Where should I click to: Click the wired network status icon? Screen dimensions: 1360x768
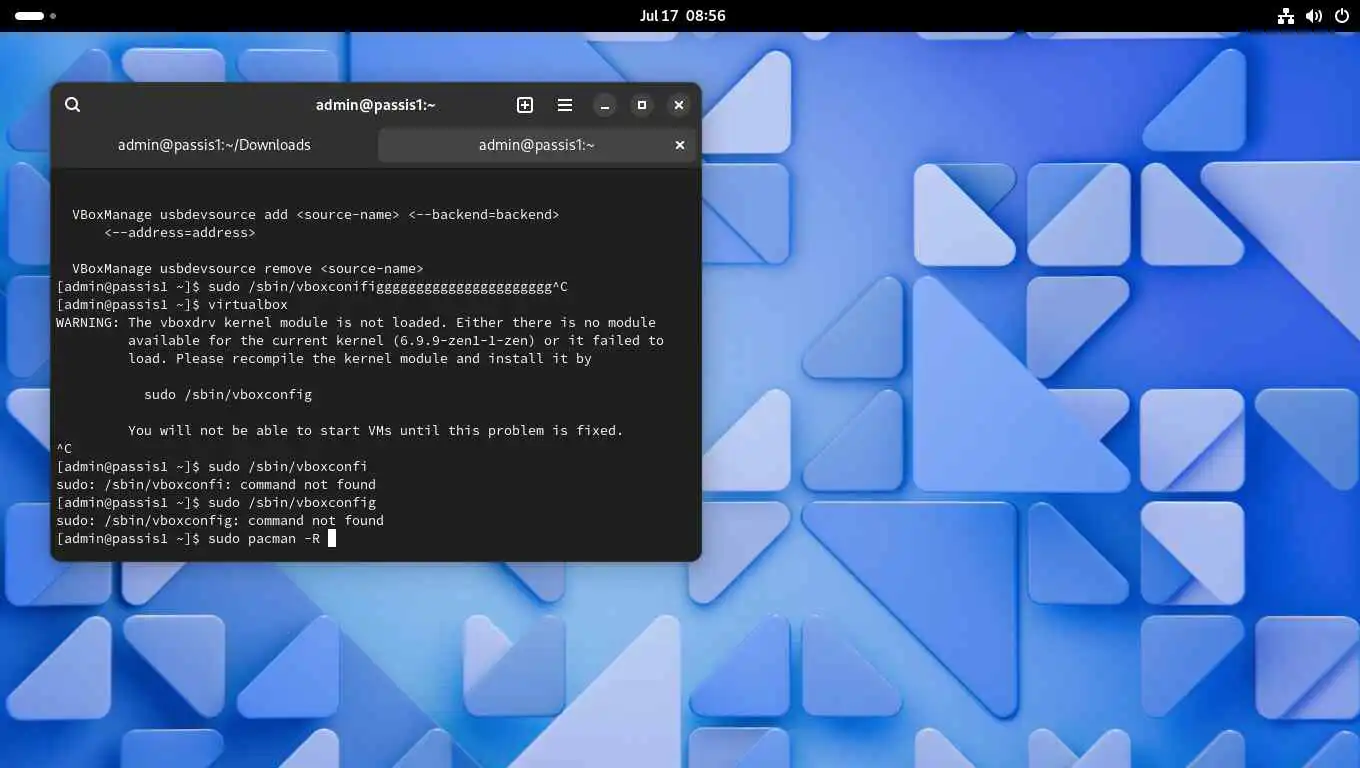1286,16
